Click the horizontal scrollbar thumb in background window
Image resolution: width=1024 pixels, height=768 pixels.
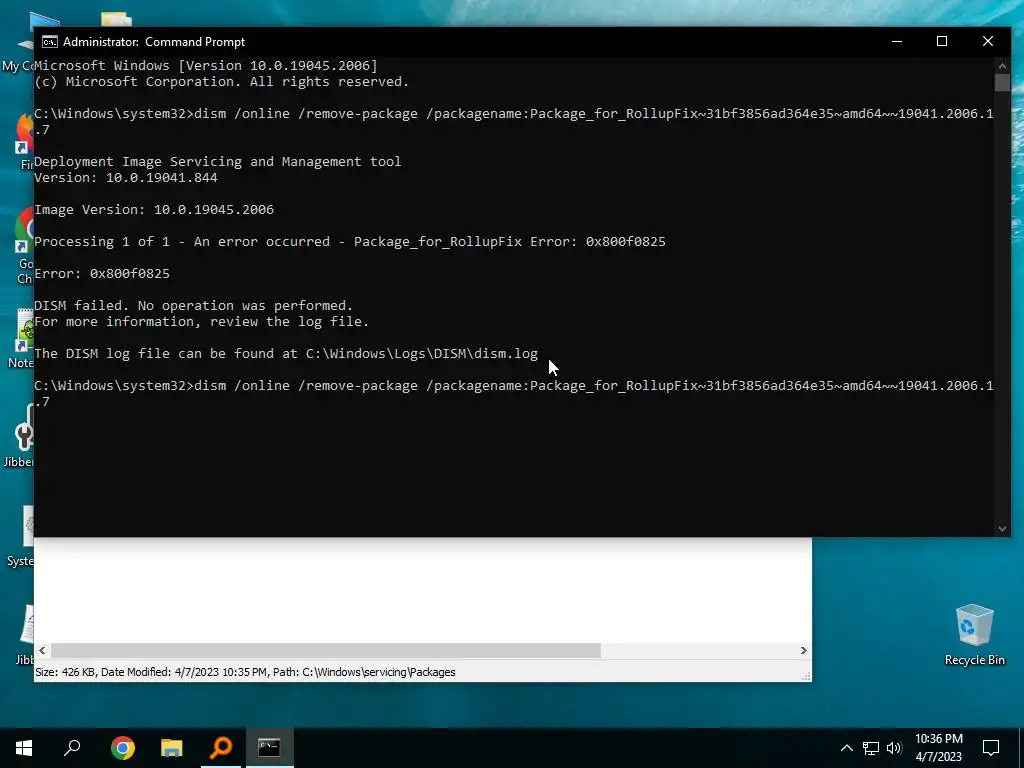click(x=326, y=650)
